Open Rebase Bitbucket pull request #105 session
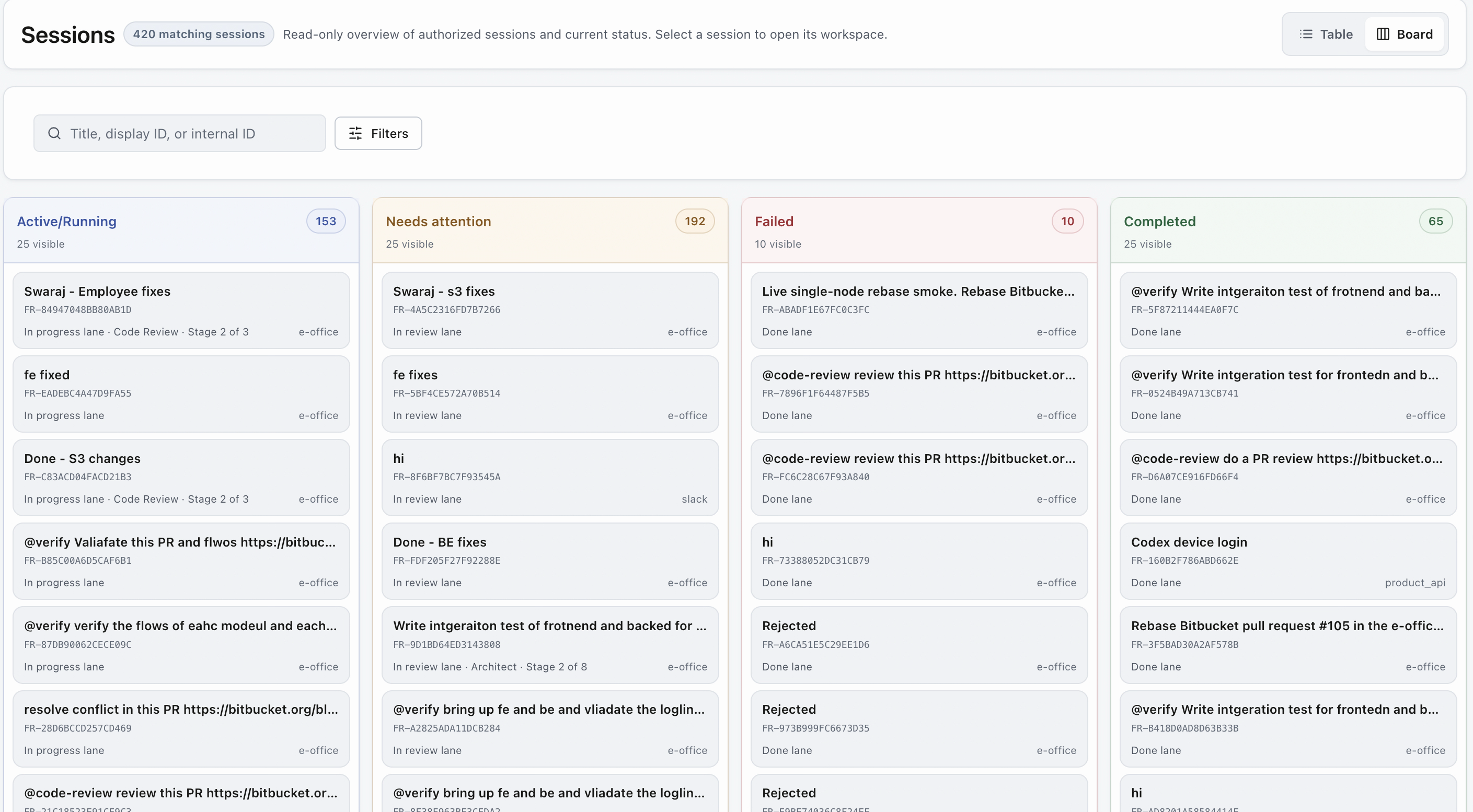 pos(1288,645)
